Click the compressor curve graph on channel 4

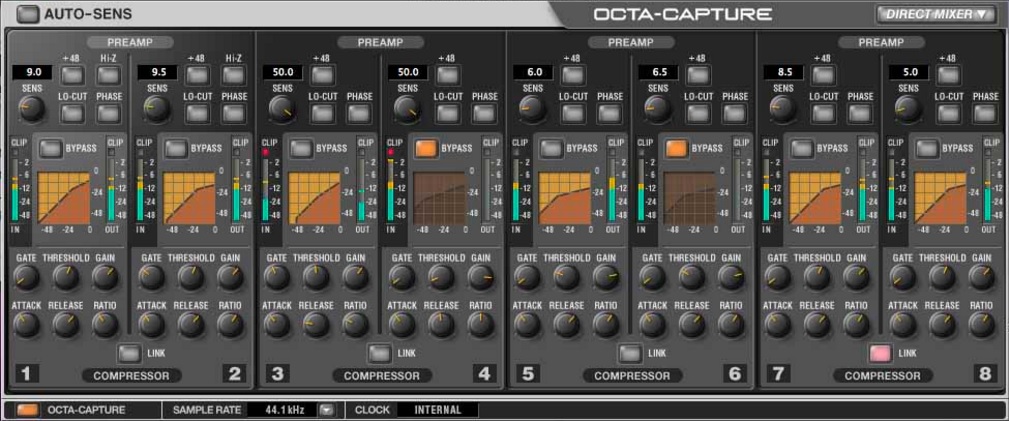(x=440, y=198)
